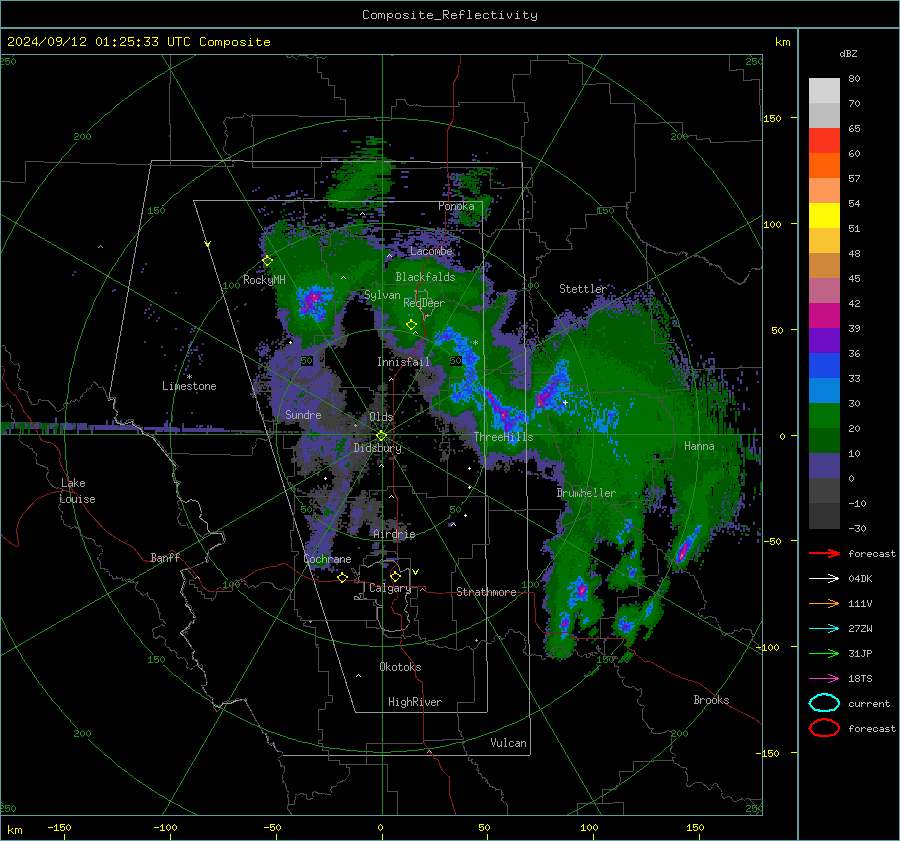The image size is (900, 841).
Task: Click the Sylvan town label
Action: tap(382, 295)
